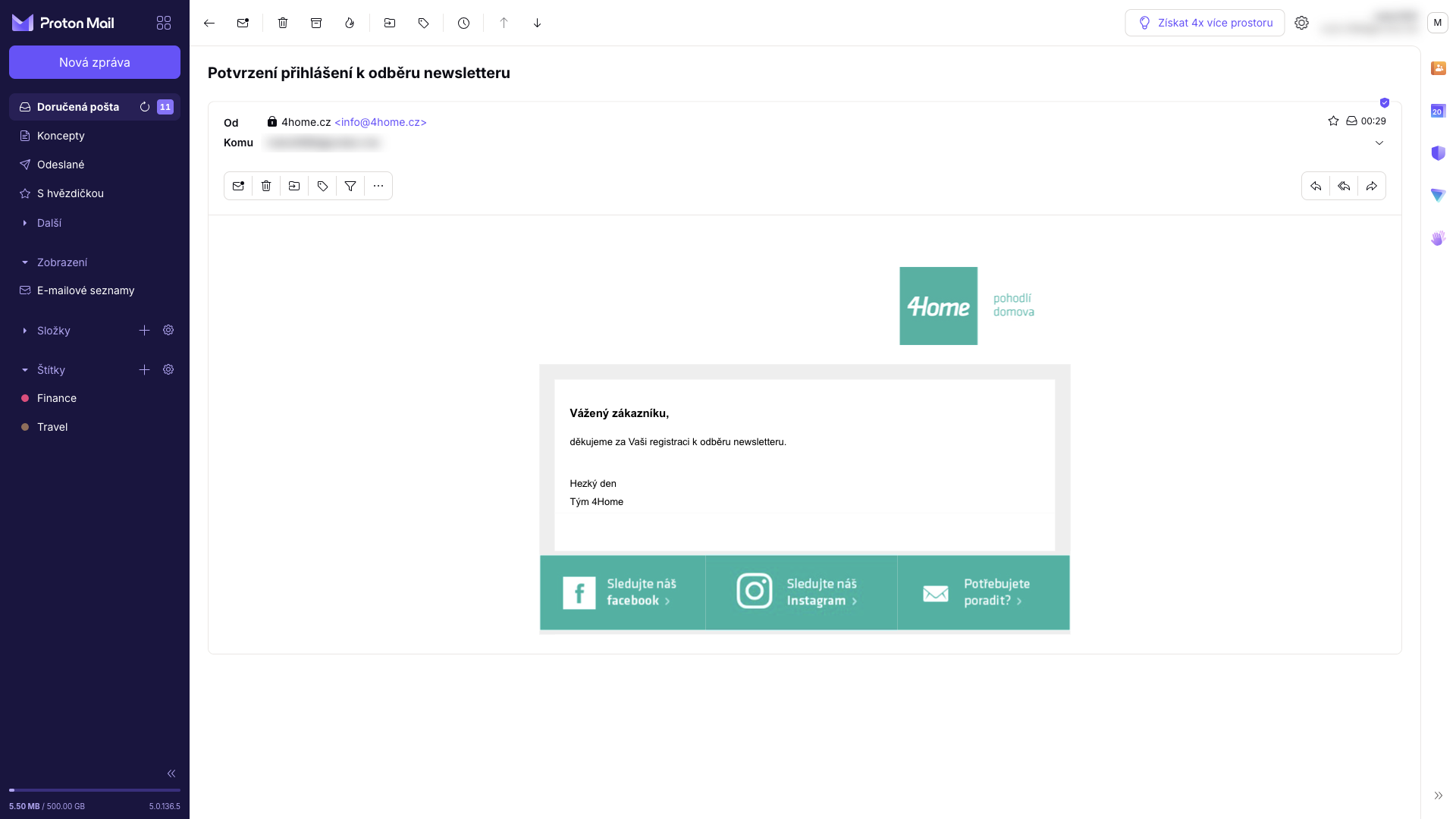The height and width of the screenshot is (819, 1456).
Task: Open the filter icon in the message toolbar
Action: click(350, 186)
